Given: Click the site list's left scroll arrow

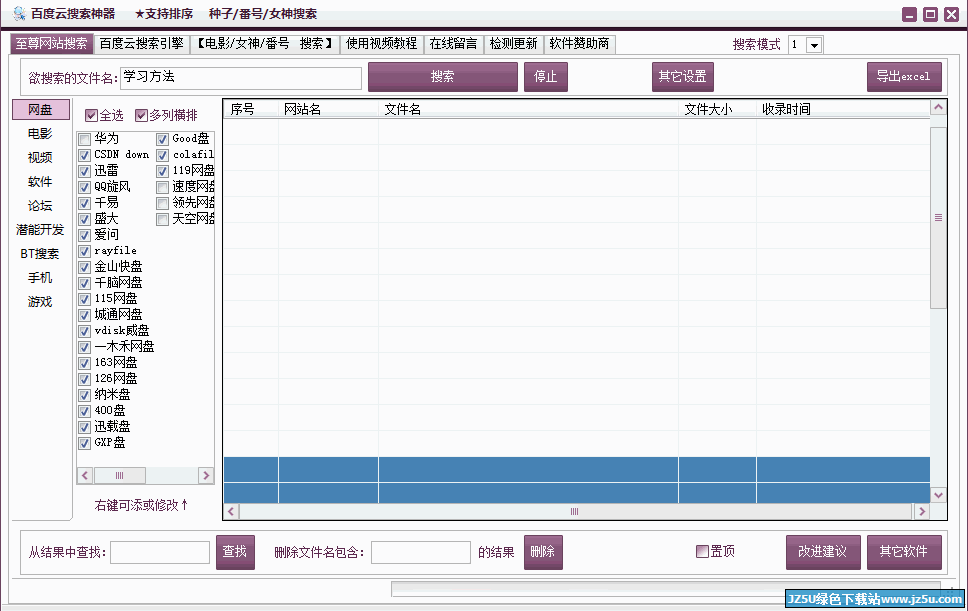Looking at the screenshot, I should pyautogui.click(x=85, y=475).
